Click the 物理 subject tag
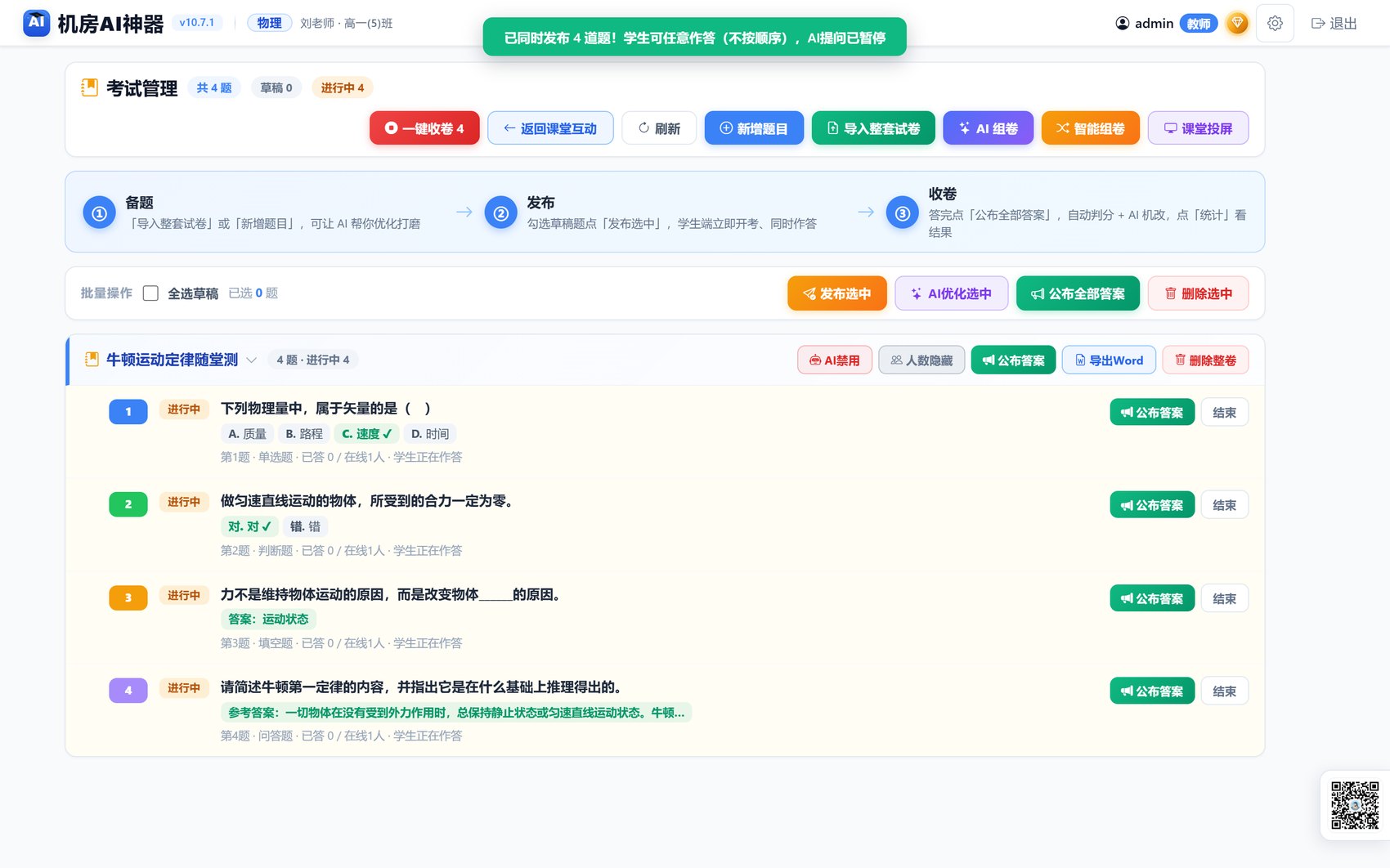Viewport: 1390px width, 868px height. click(x=269, y=23)
